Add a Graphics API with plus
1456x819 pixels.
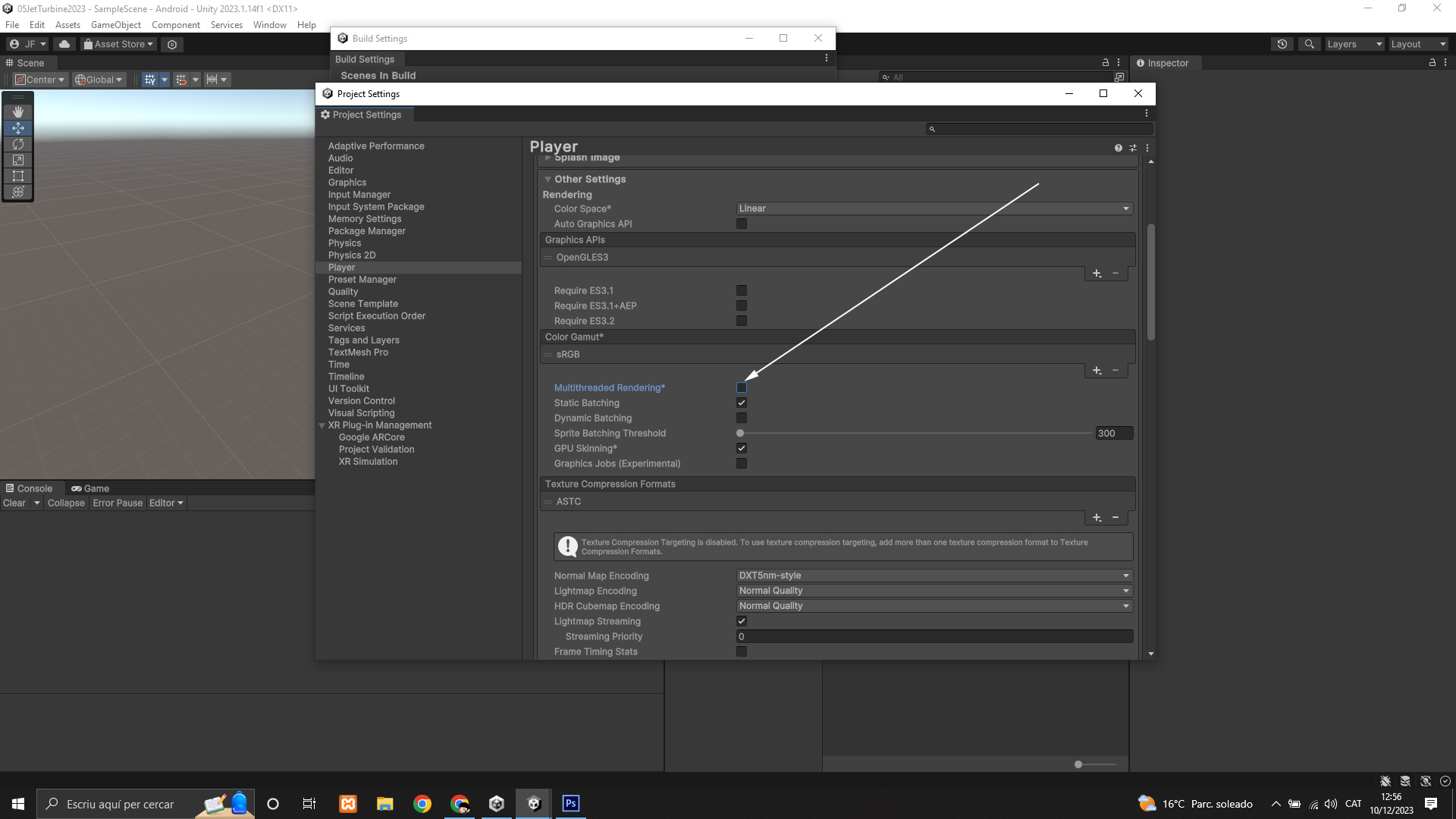1097,273
